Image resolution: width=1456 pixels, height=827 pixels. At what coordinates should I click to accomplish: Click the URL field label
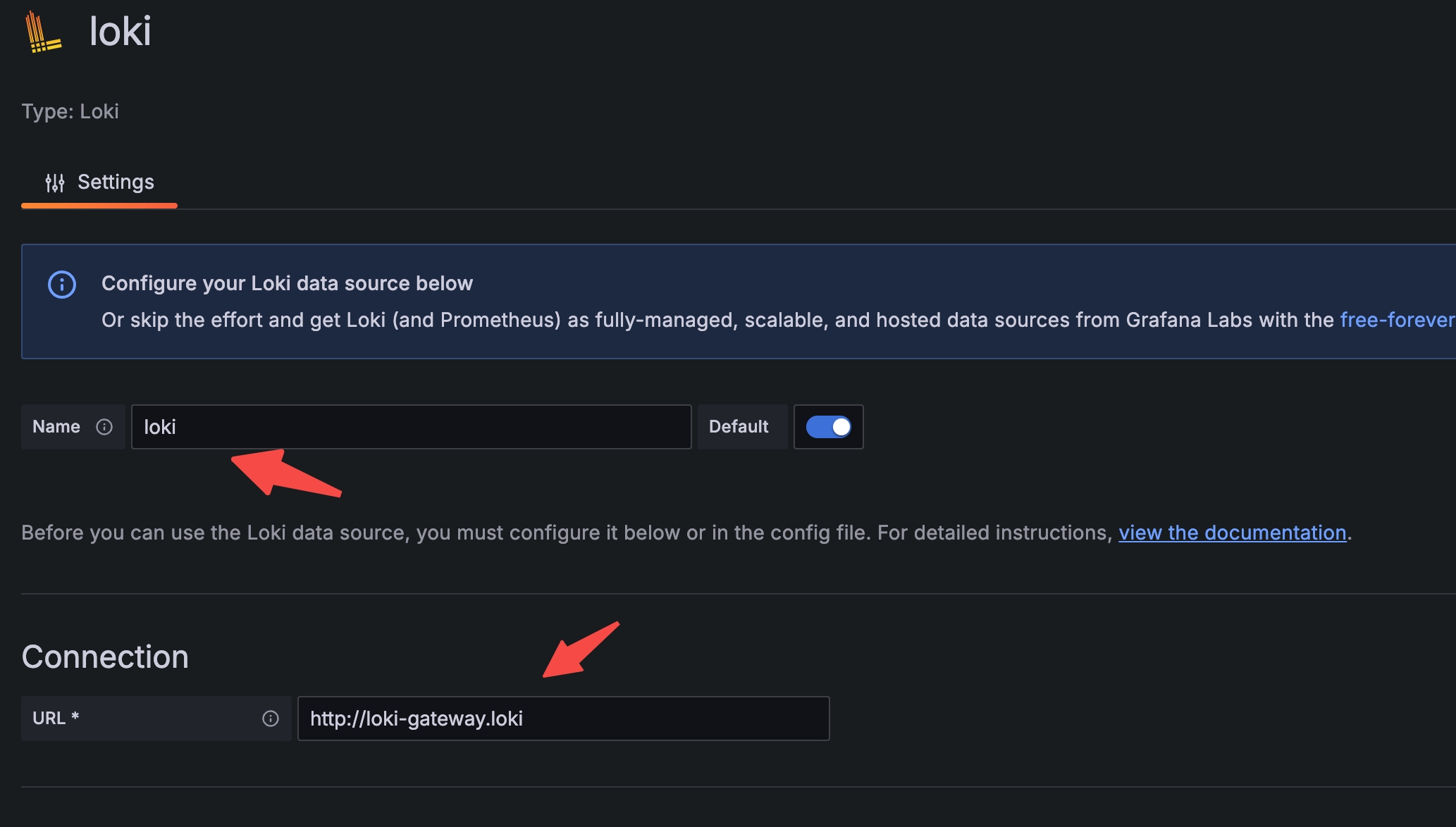coord(54,718)
